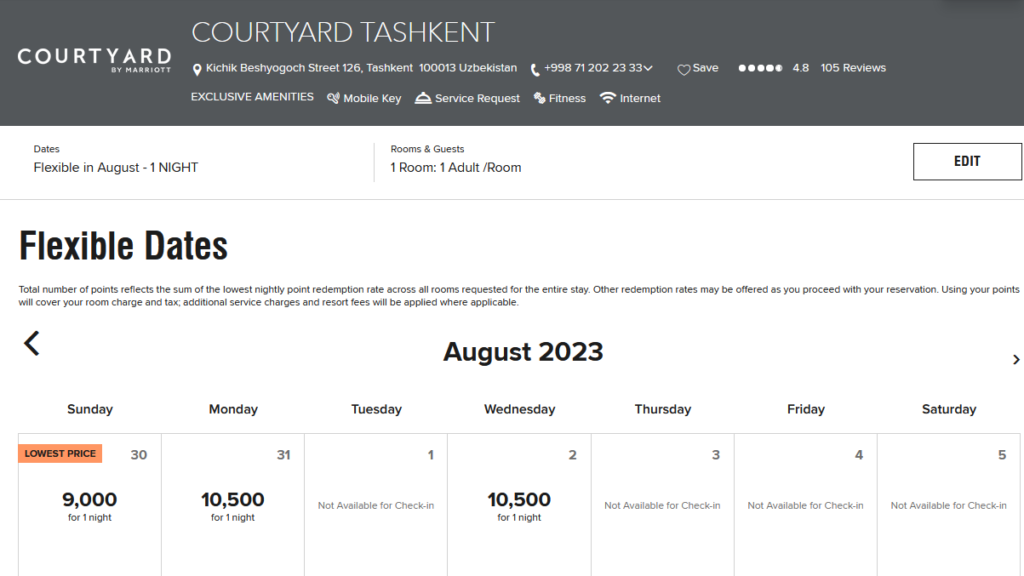Viewport: 1024px width, 576px height.
Task: Click the location pin icon beside the address
Action: (197, 69)
